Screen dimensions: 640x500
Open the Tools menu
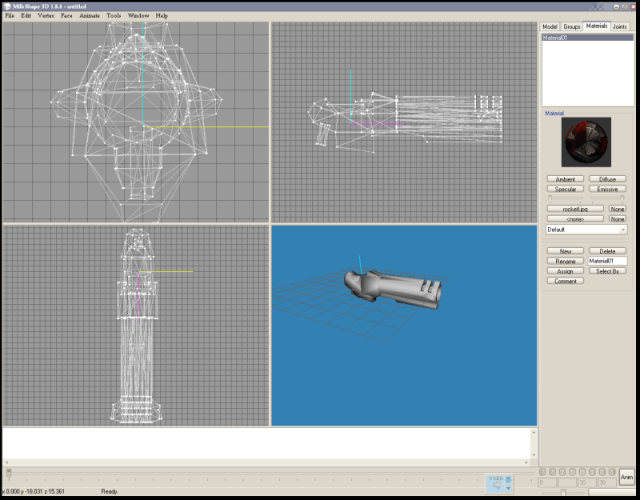click(x=114, y=16)
